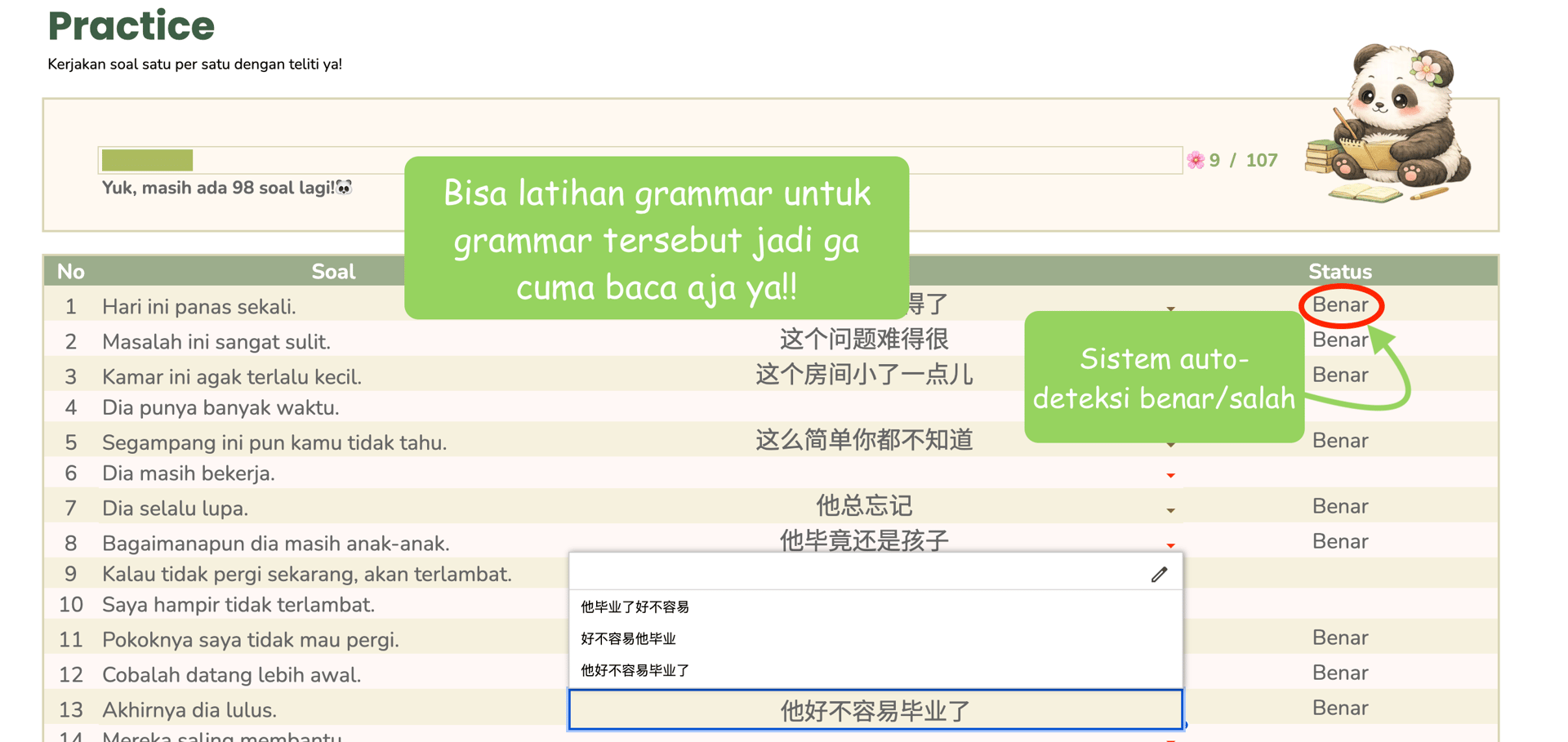Click the 'Benar' status on question 1
The height and width of the screenshot is (742, 1568).
tap(1340, 305)
